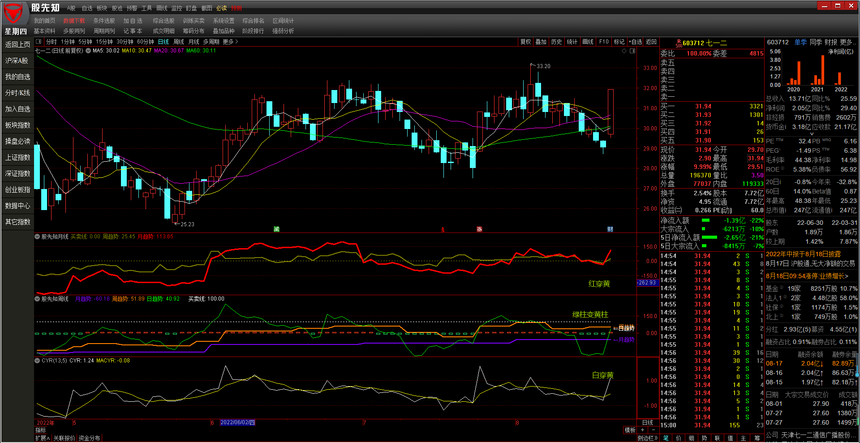This screenshot has width=860, height=443.
Task: Select 创业板指 in the left sidebar
Action: pyautogui.click(x=18, y=190)
